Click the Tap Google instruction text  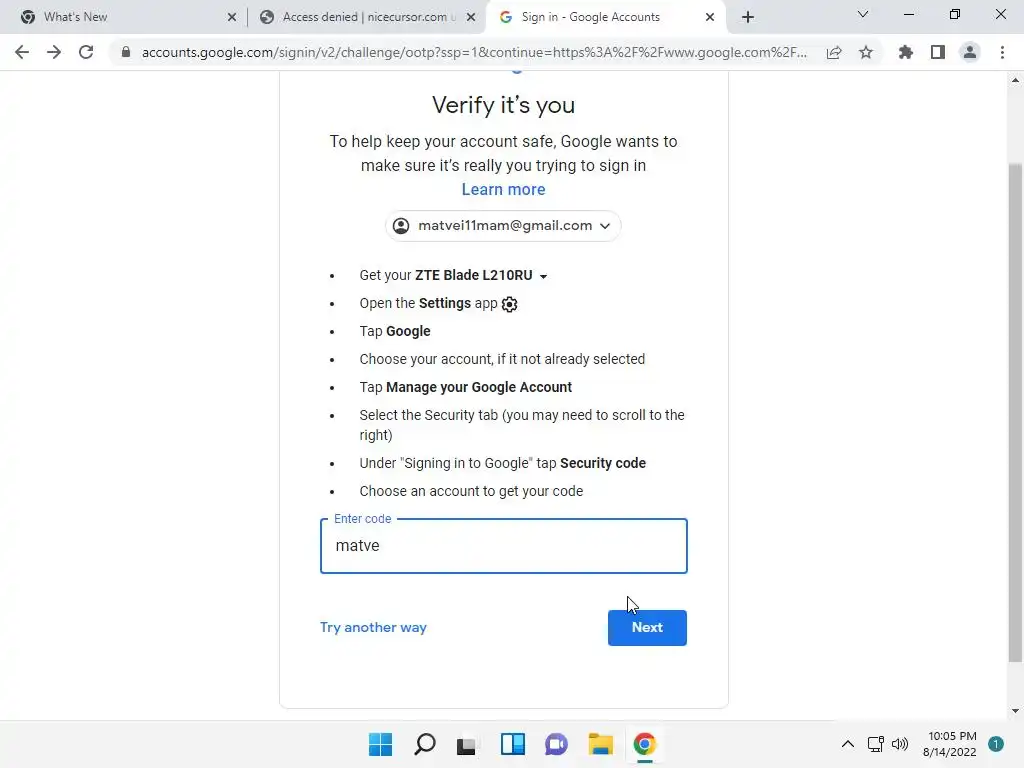click(x=394, y=332)
